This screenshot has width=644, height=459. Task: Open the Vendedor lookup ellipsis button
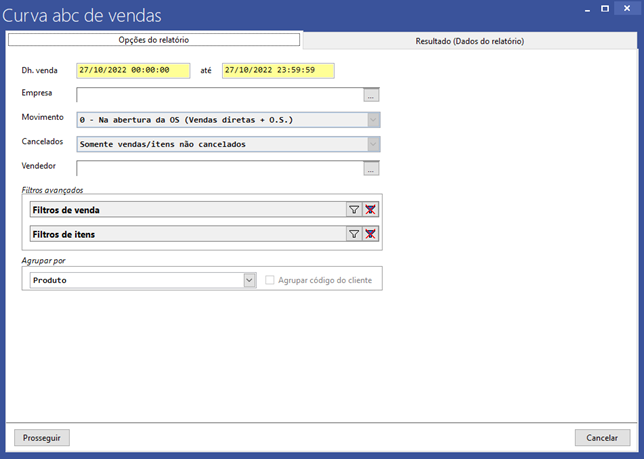372,168
